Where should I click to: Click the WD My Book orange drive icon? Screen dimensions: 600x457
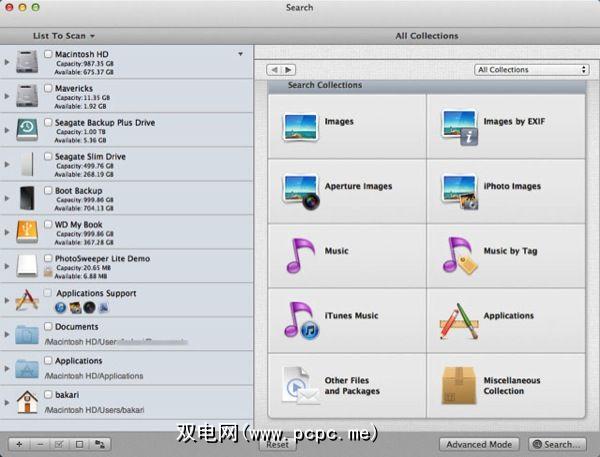(27, 232)
